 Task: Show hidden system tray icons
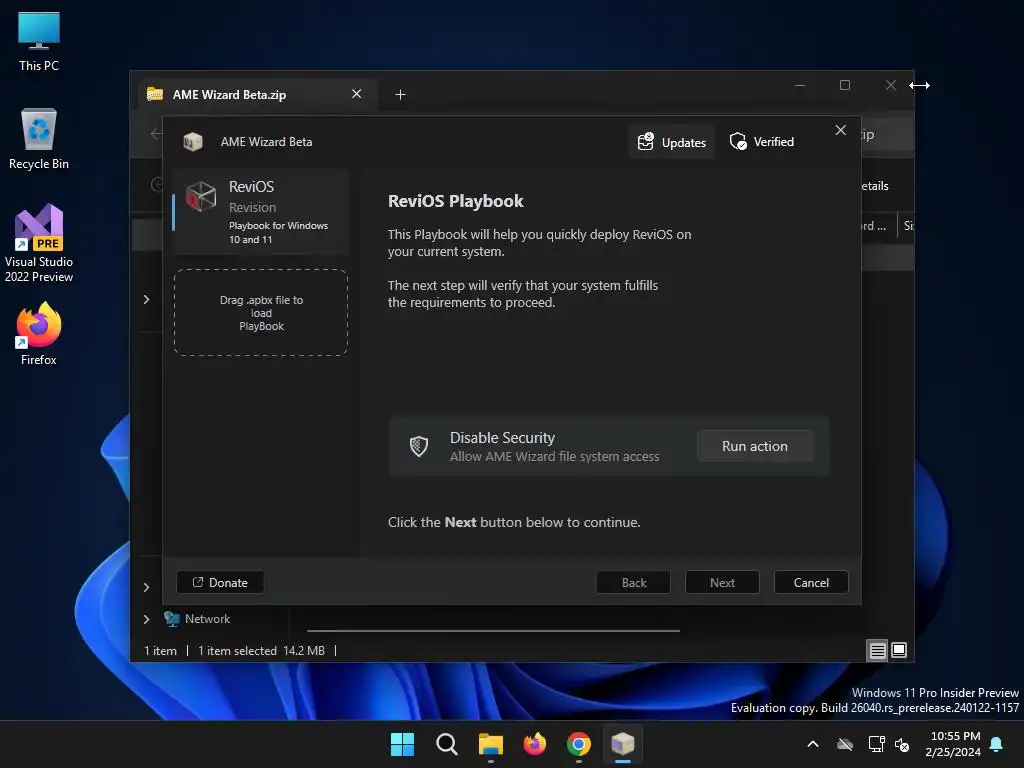(x=813, y=744)
